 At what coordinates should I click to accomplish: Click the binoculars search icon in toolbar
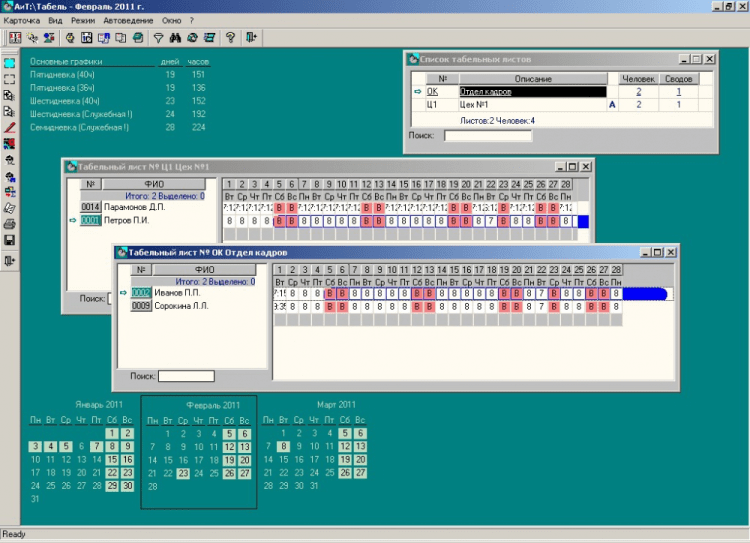pos(175,38)
